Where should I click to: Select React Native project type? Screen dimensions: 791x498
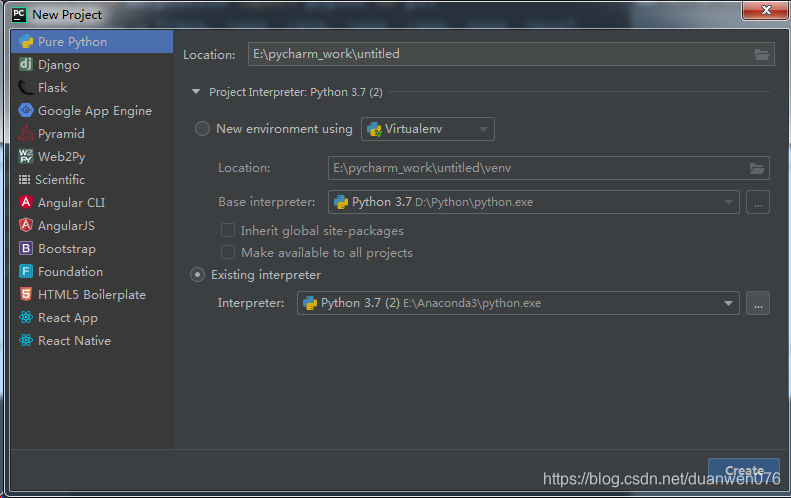tap(92, 340)
